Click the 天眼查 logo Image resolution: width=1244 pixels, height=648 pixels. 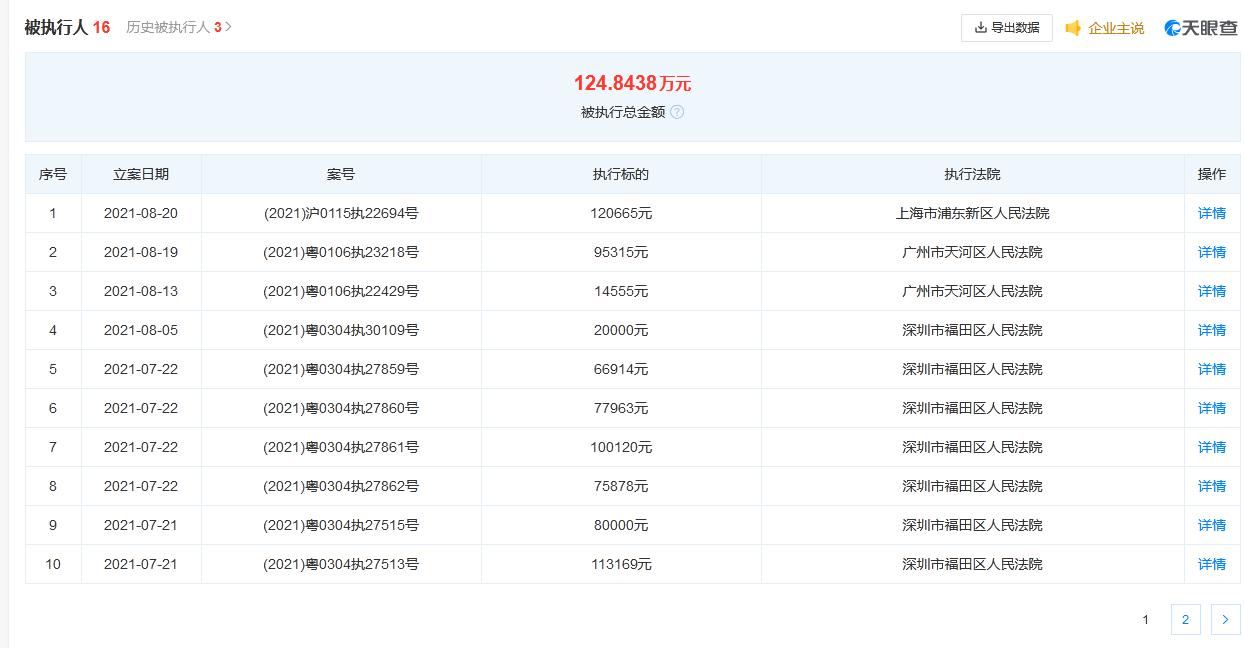[x=1200, y=28]
